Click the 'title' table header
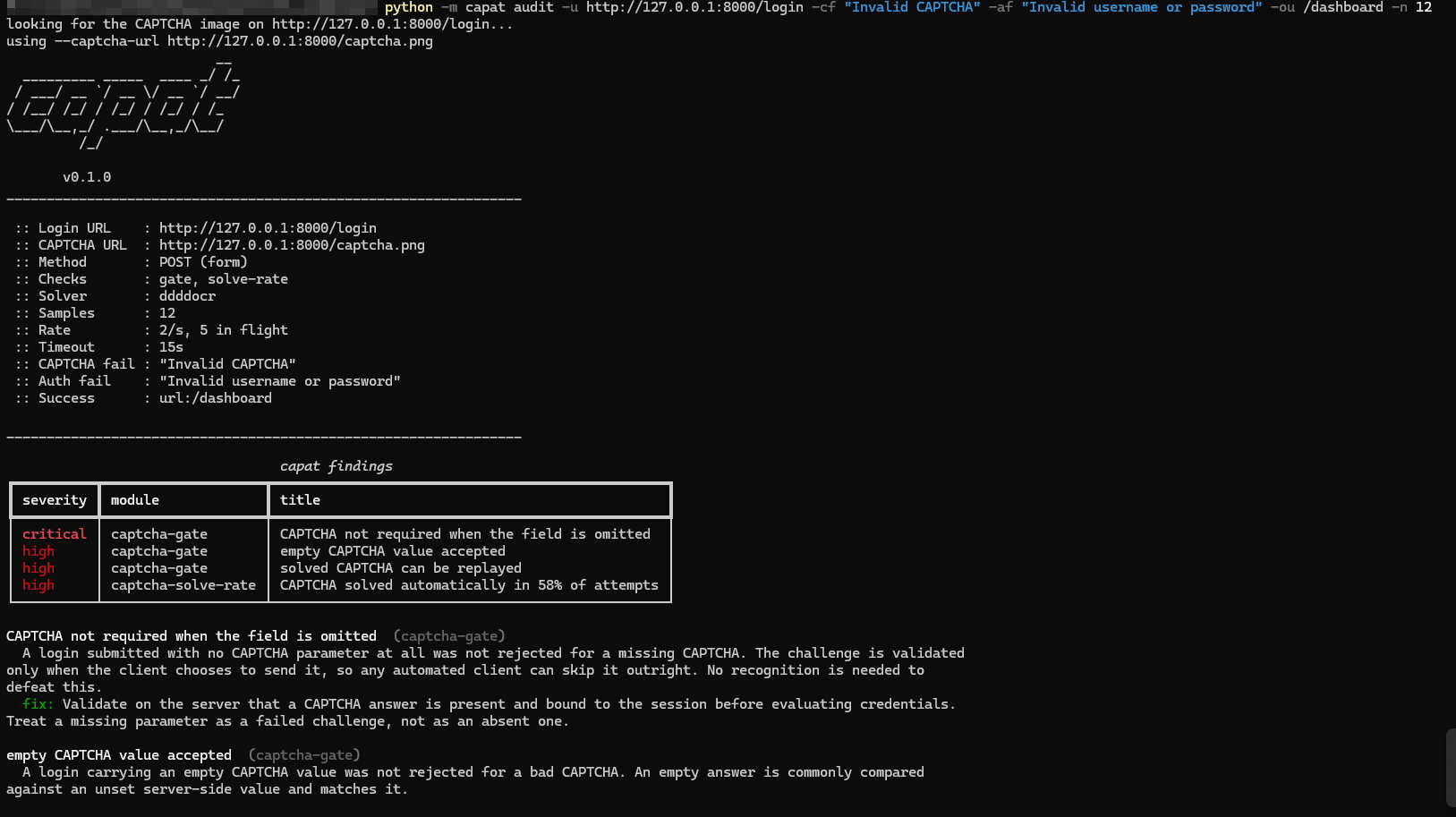The image size is (1456, 817). (x=300, y=500)
